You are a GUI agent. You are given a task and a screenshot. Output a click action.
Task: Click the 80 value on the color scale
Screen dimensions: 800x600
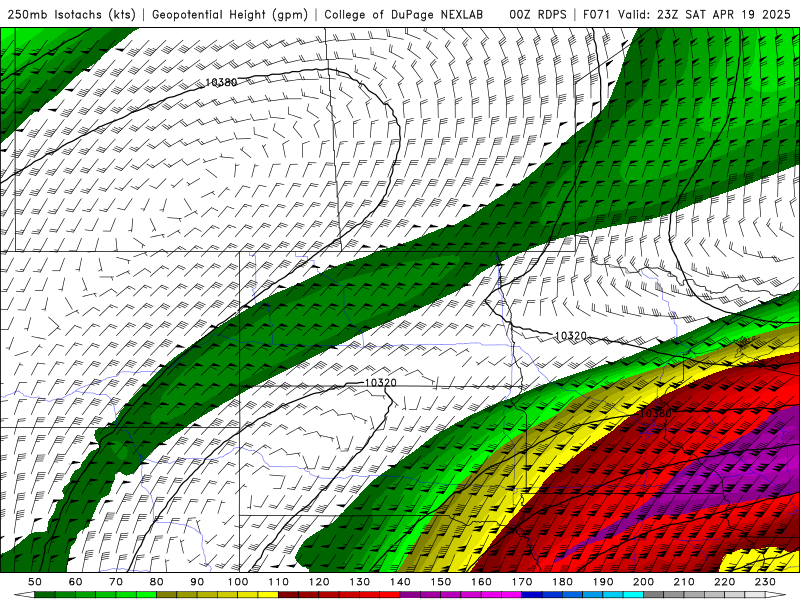tap(157, 582)
